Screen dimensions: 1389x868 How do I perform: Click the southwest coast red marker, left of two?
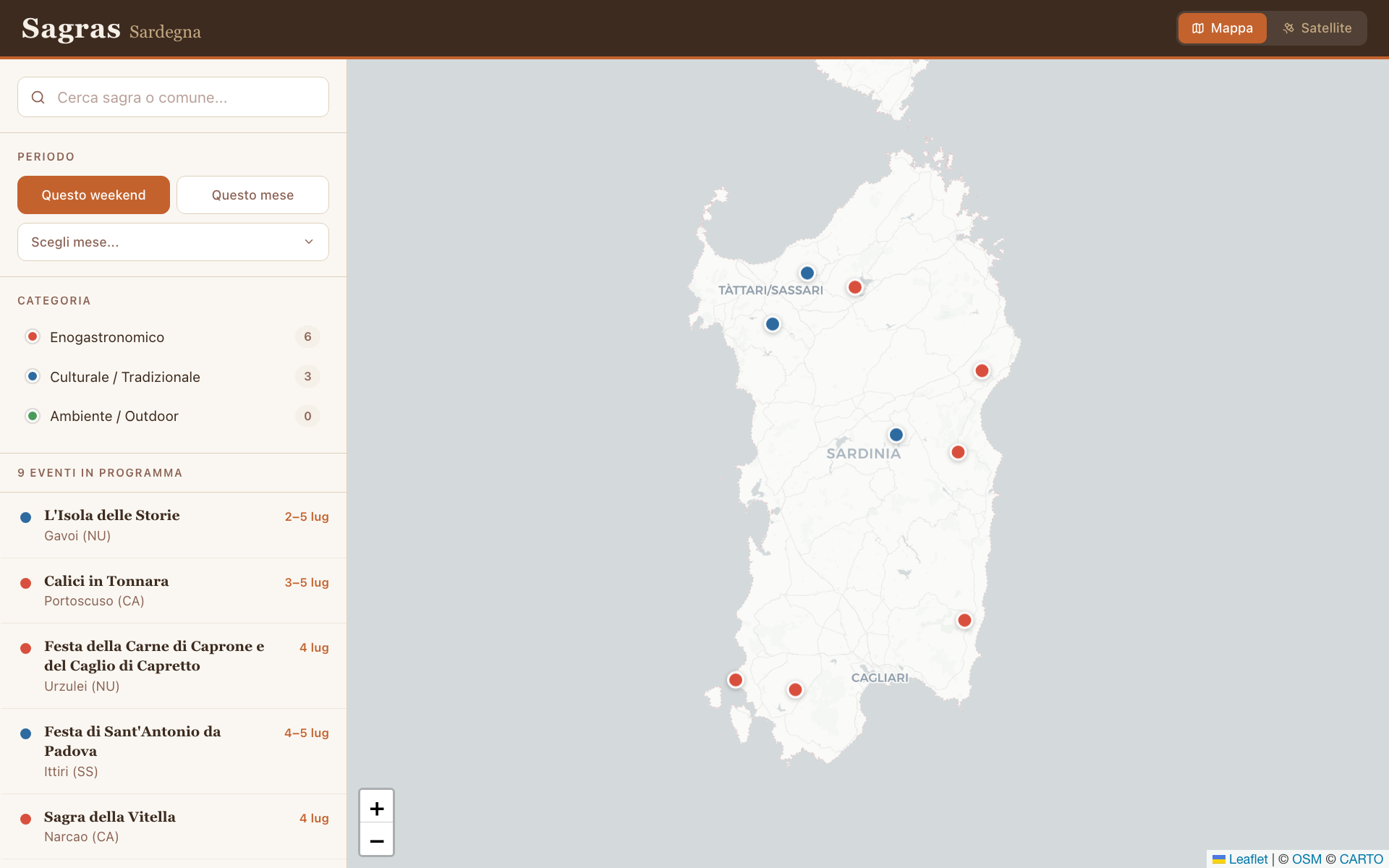pyautogui.click(x=736, y=680)
